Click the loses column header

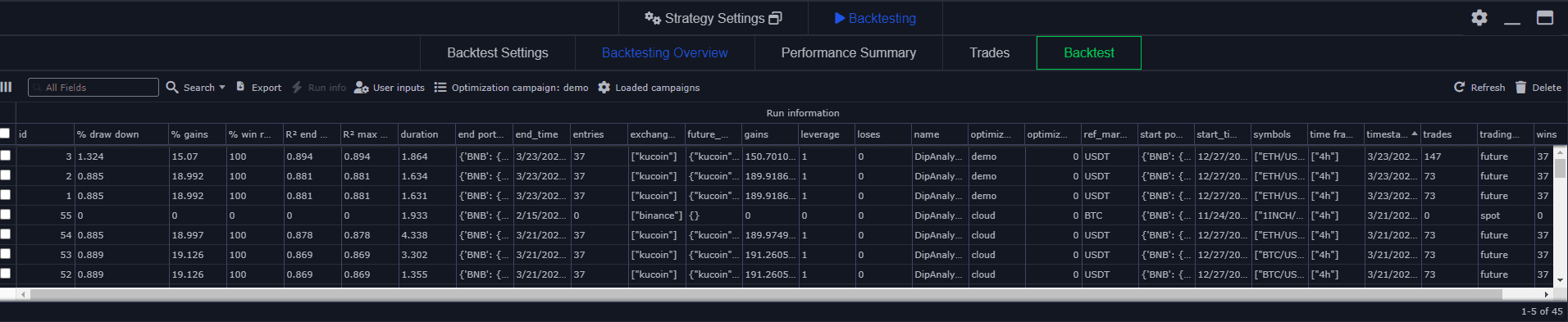pyautogui.click(x=883, y=134)
